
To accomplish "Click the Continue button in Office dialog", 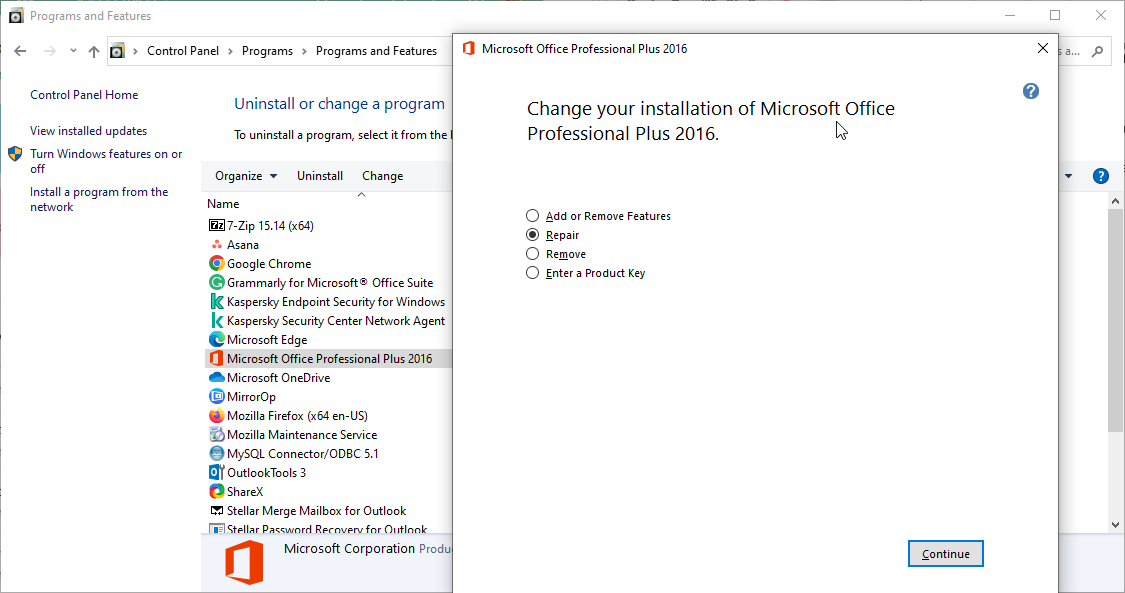I will pos(946,554).
